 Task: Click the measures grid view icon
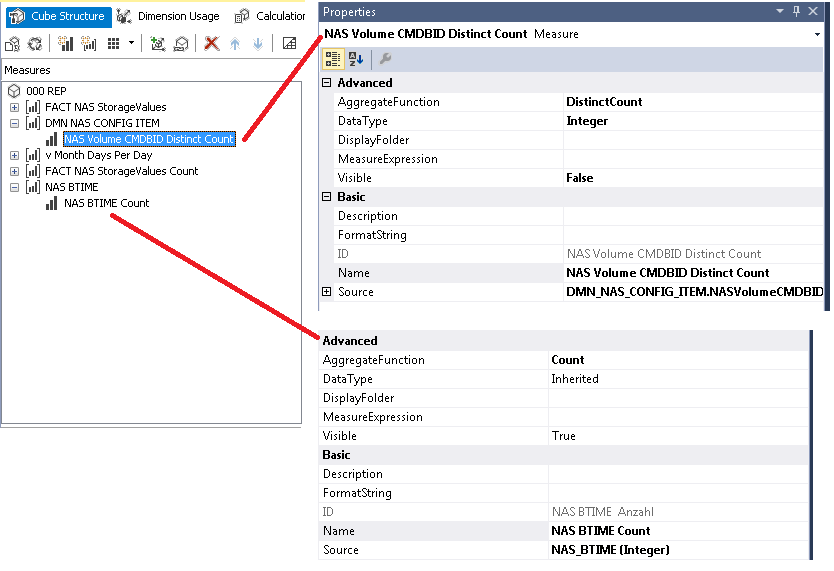(113, 44)
